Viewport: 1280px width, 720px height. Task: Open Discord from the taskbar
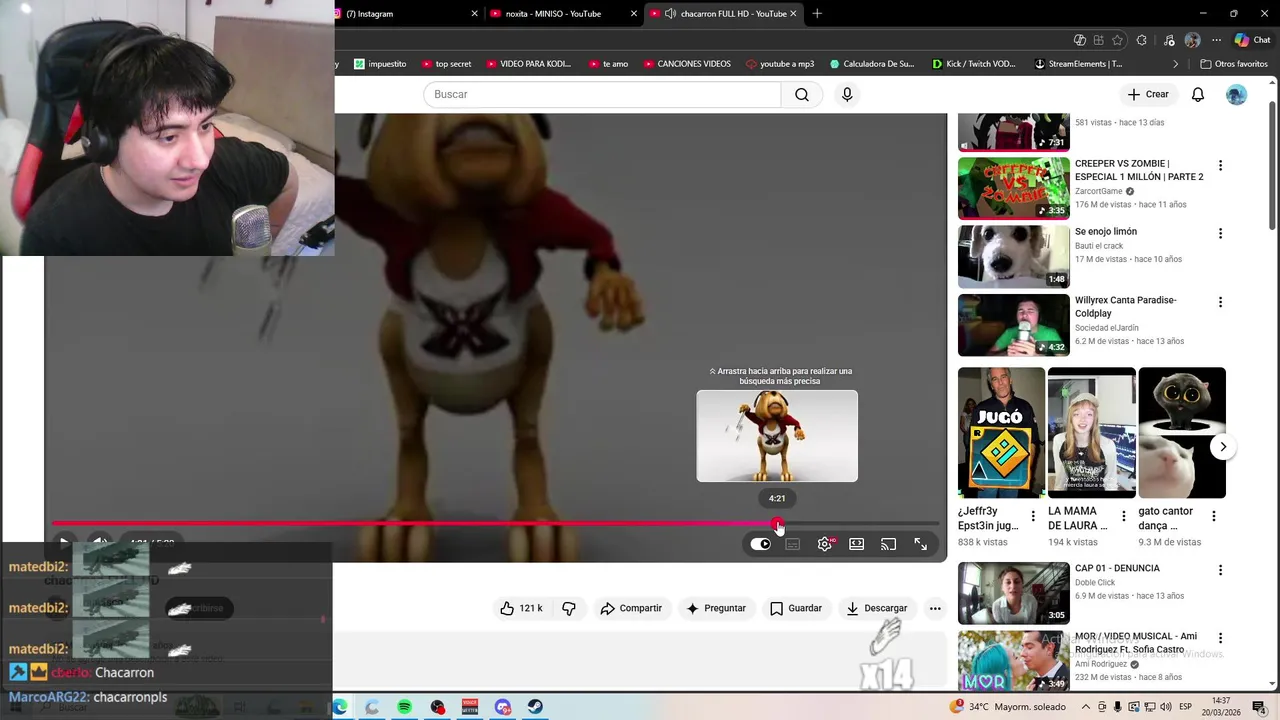[503, 707]
